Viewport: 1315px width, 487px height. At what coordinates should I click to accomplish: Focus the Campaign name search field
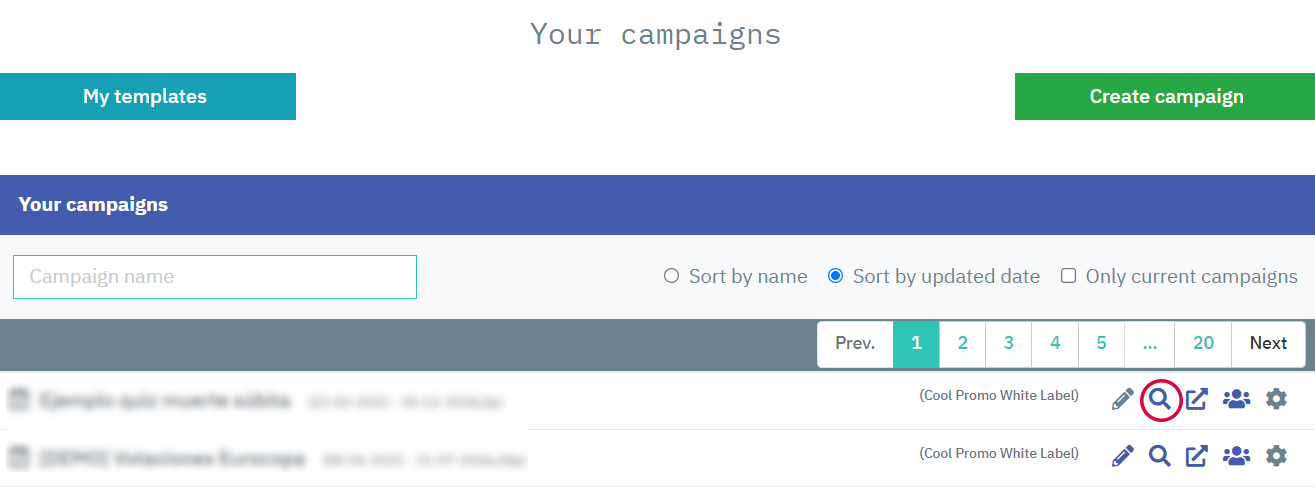(x=214, y=277)
